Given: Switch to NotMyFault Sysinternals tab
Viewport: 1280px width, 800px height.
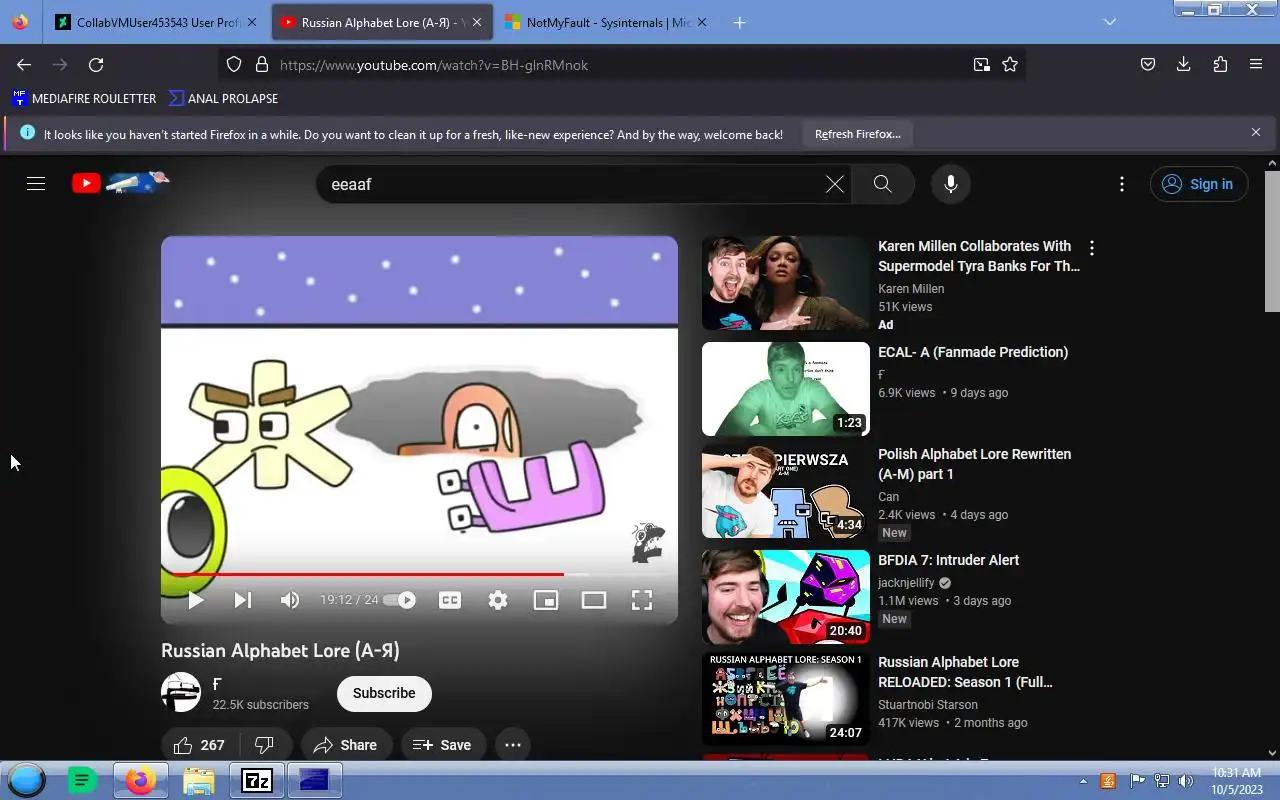Looking at the screenshot, I should (x=608, y=22).
